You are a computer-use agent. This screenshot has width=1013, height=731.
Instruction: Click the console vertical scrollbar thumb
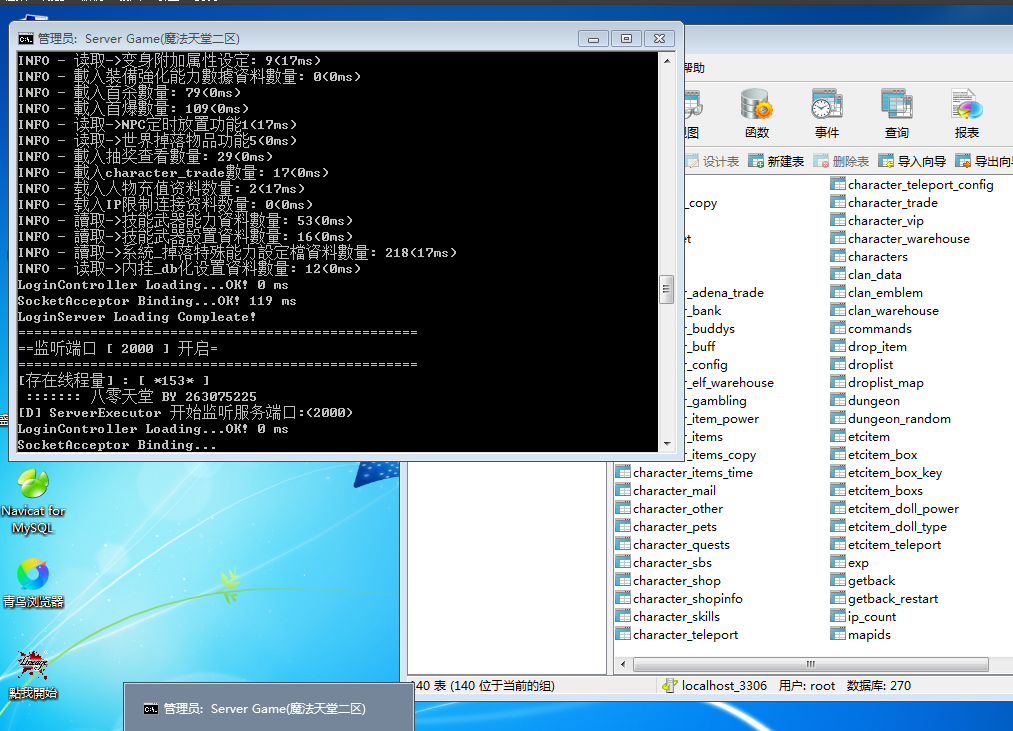(x=667, y=289)
